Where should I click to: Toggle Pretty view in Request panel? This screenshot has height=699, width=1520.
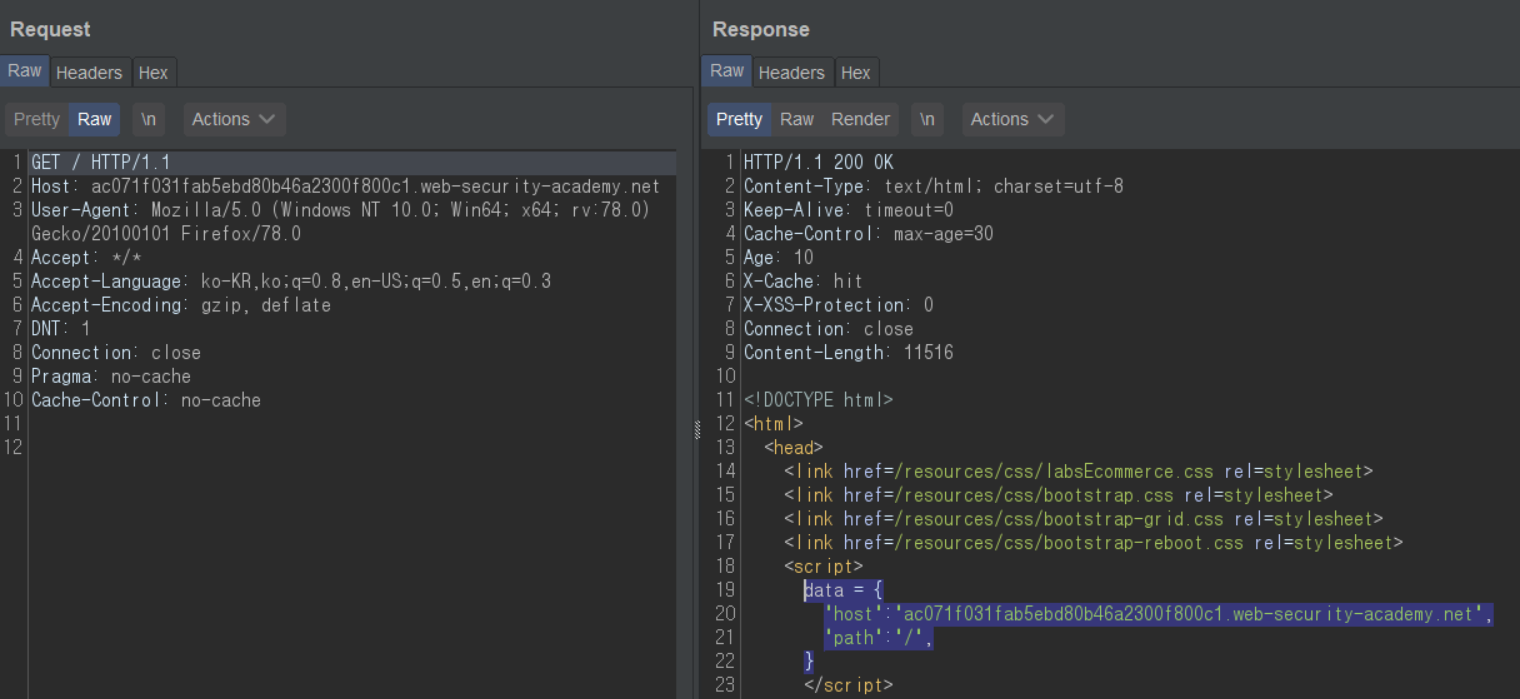(x=37, y=119)
